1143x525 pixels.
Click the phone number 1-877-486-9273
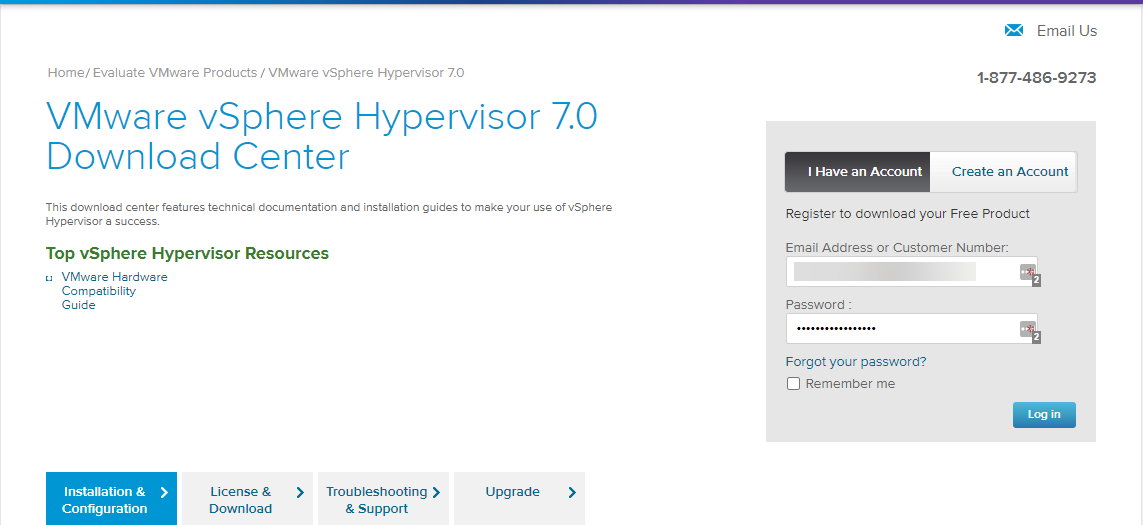pyautogui.click(x=1037, y=78)
